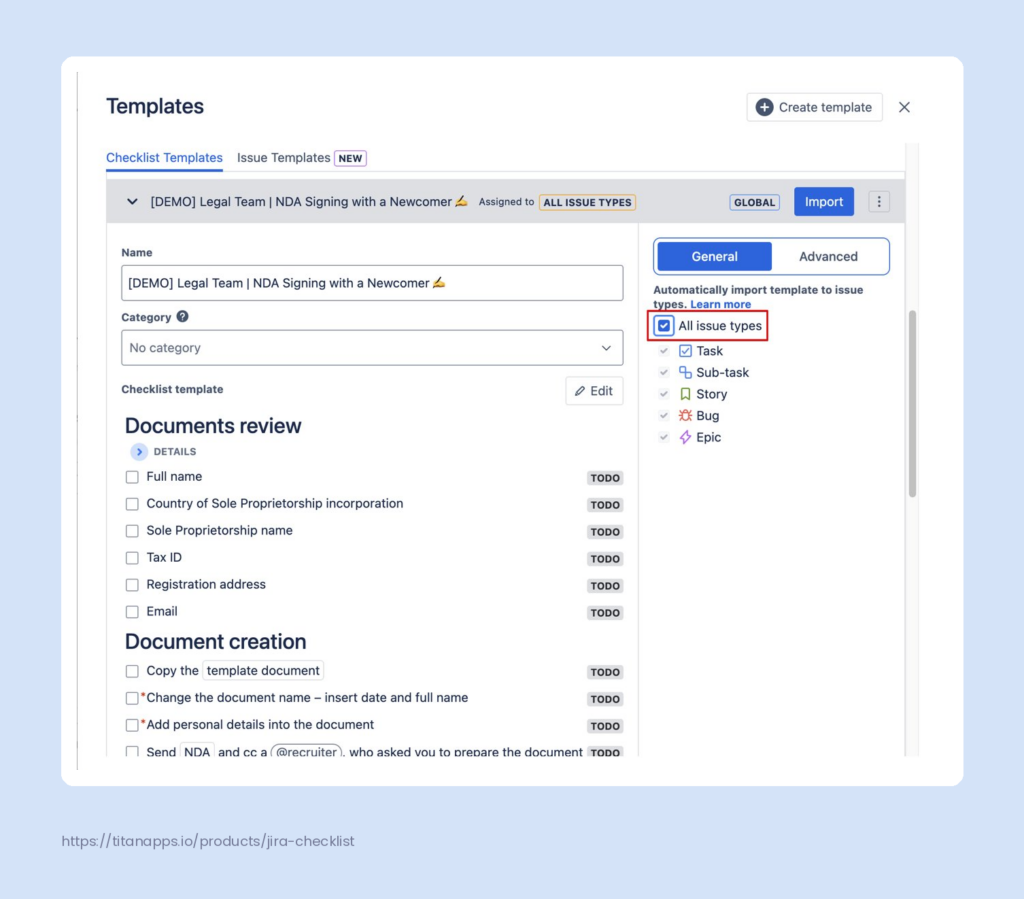Click TODO status for Registration address
This screenshot has width=1024, height=899.
tap(605, 586)
